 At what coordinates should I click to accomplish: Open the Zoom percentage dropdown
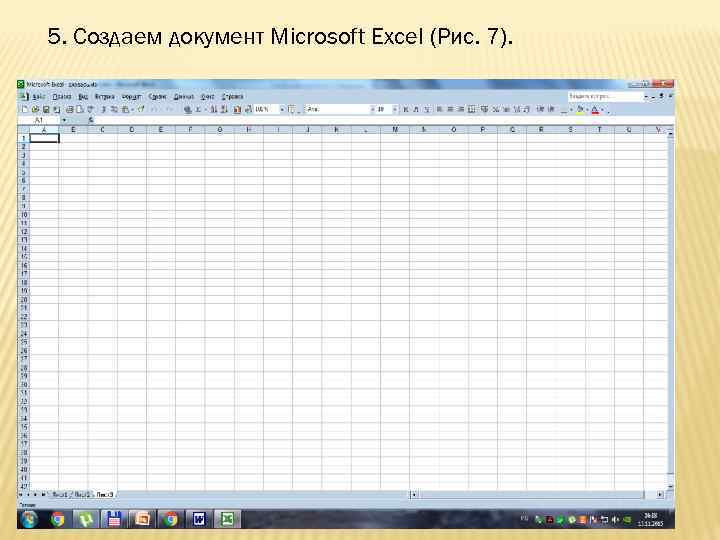(281, 109)
